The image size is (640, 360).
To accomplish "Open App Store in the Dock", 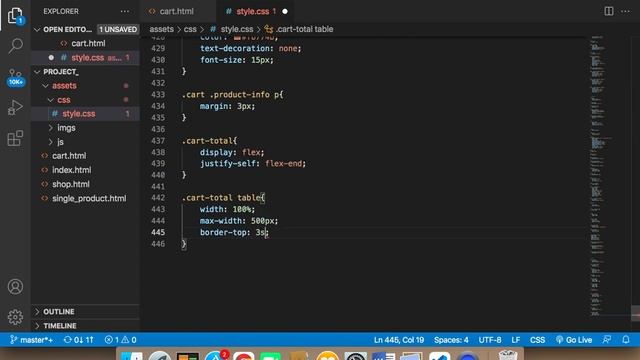I will coord(216,356).
